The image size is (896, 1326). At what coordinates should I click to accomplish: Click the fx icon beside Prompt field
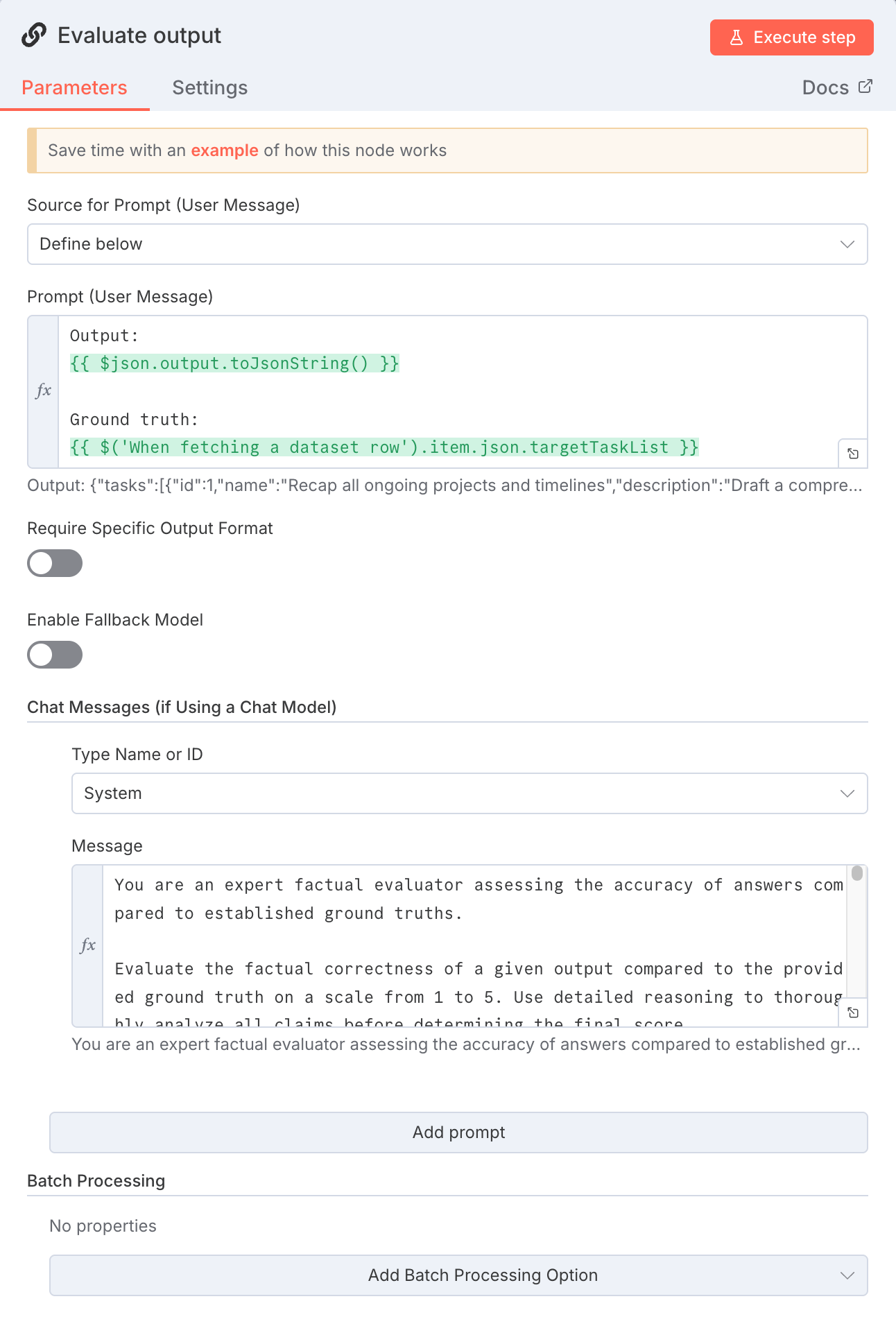[43, 391]
